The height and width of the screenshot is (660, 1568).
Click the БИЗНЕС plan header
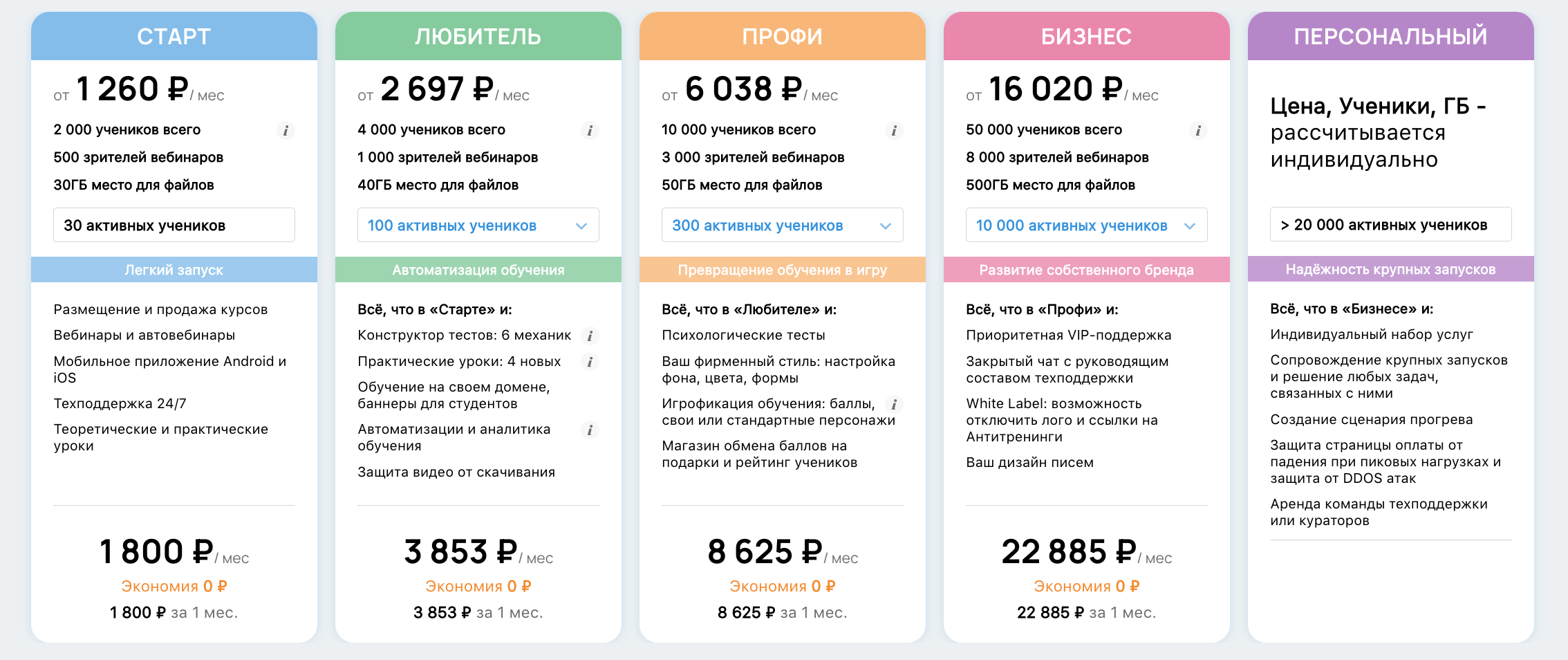[1086, 36]
